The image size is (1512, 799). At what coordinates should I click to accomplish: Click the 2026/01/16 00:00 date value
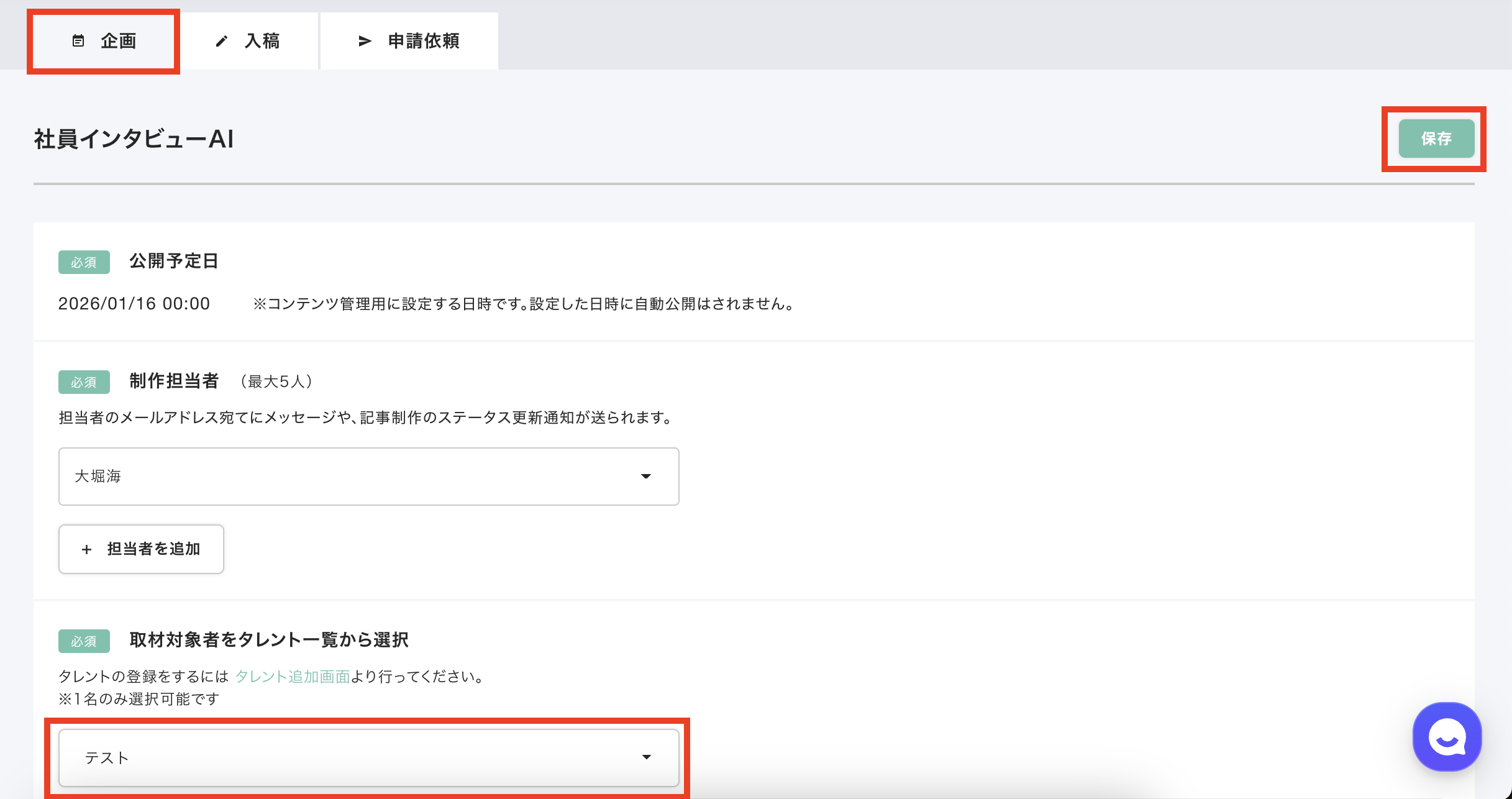click(134, 304)
